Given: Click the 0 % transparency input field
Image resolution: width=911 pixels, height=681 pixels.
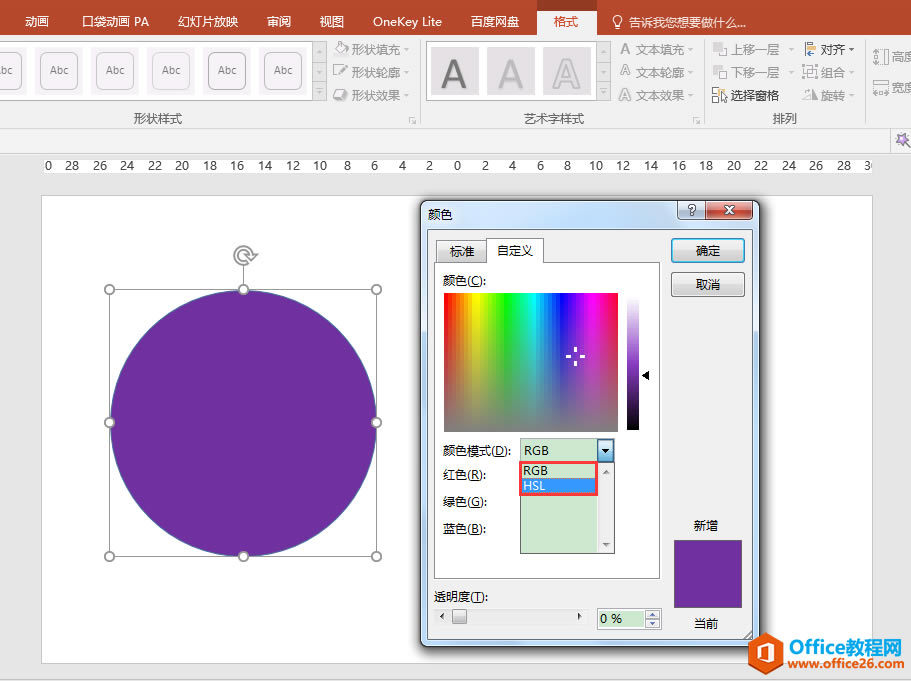Looking at the screenshot, I should [x=621, y=619].
